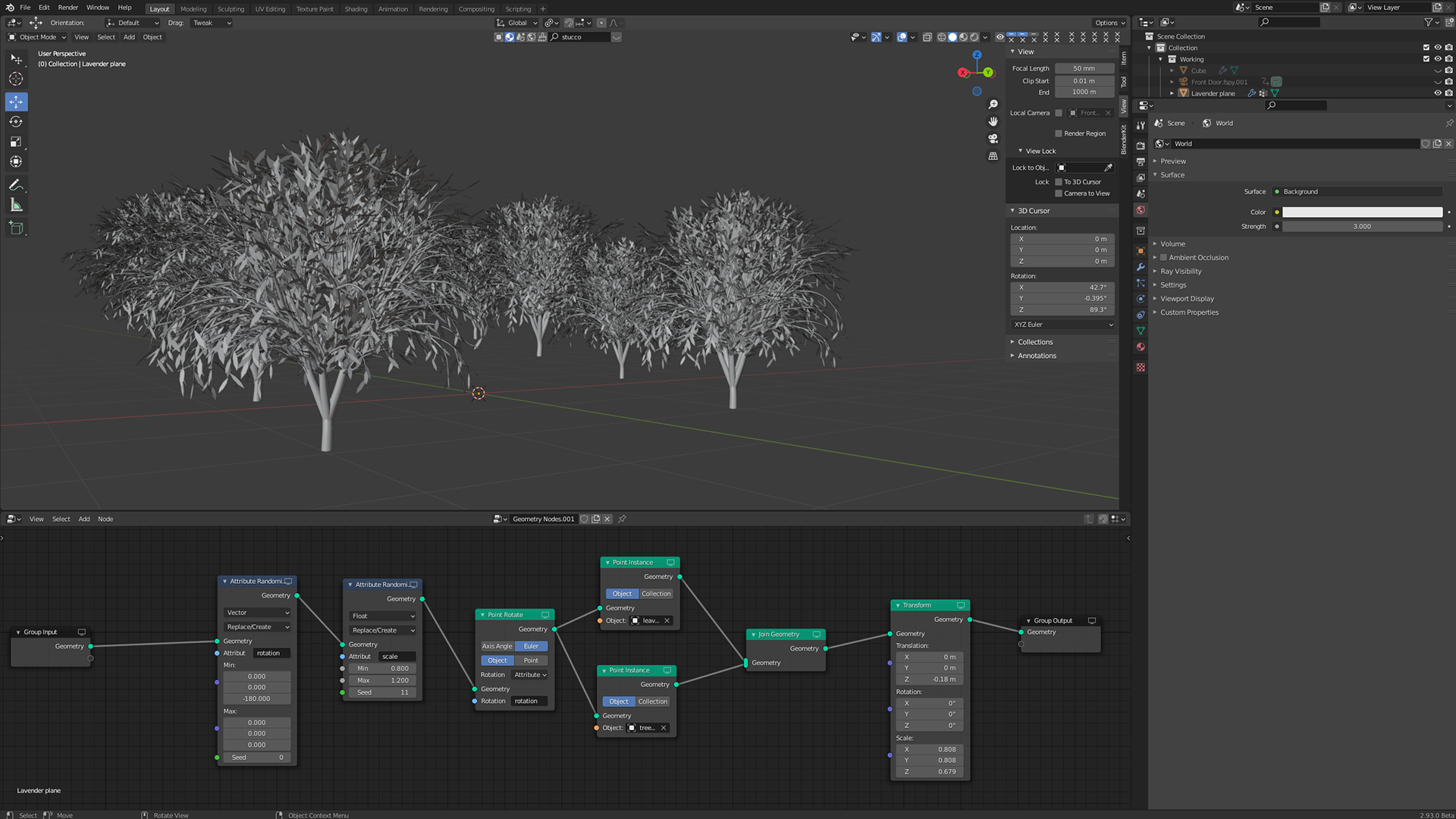
Task: Select Point space in Point Rotate node
Action: pos(531,661)
